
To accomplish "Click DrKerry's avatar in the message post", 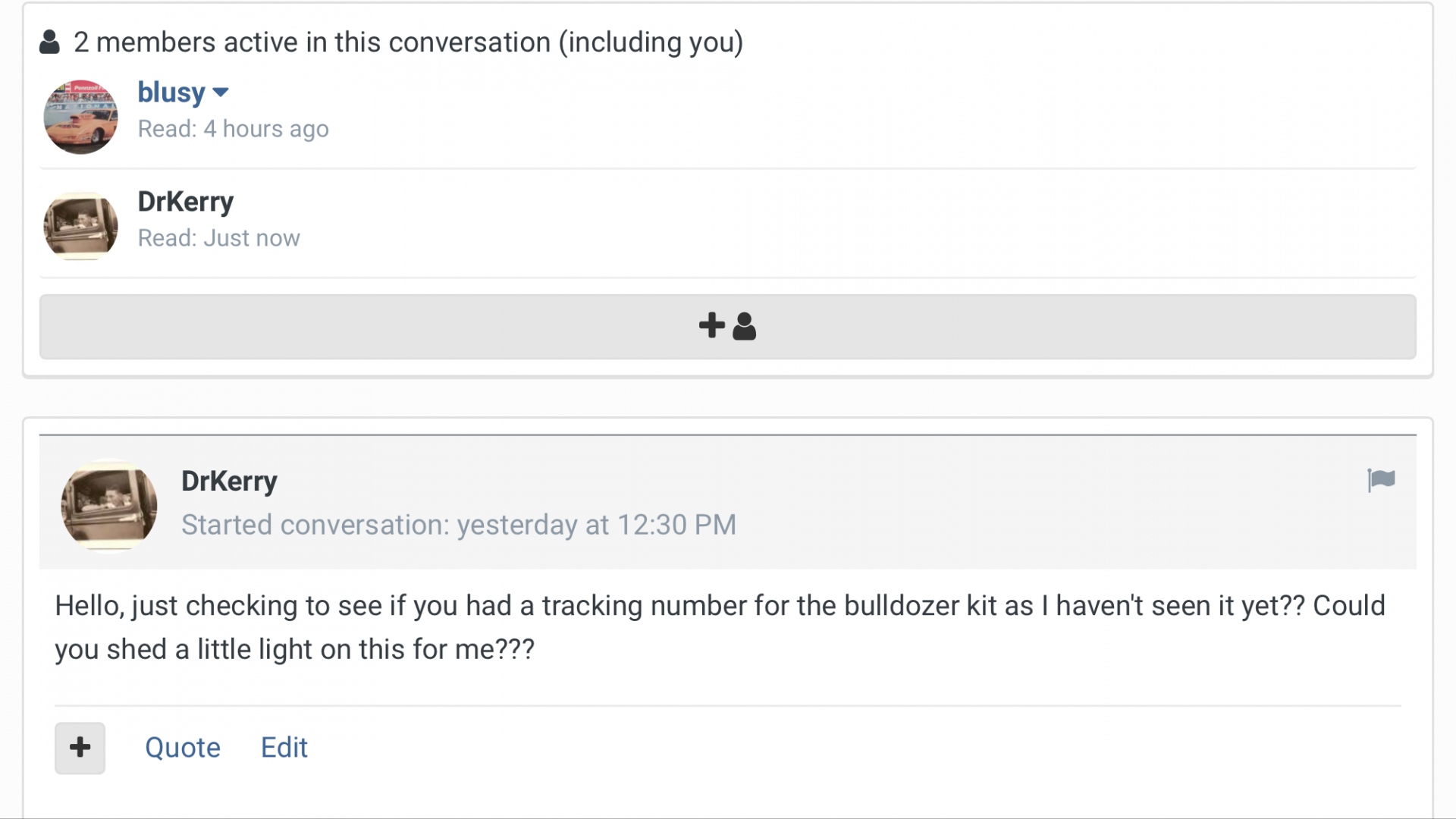I will click(109, 505).
